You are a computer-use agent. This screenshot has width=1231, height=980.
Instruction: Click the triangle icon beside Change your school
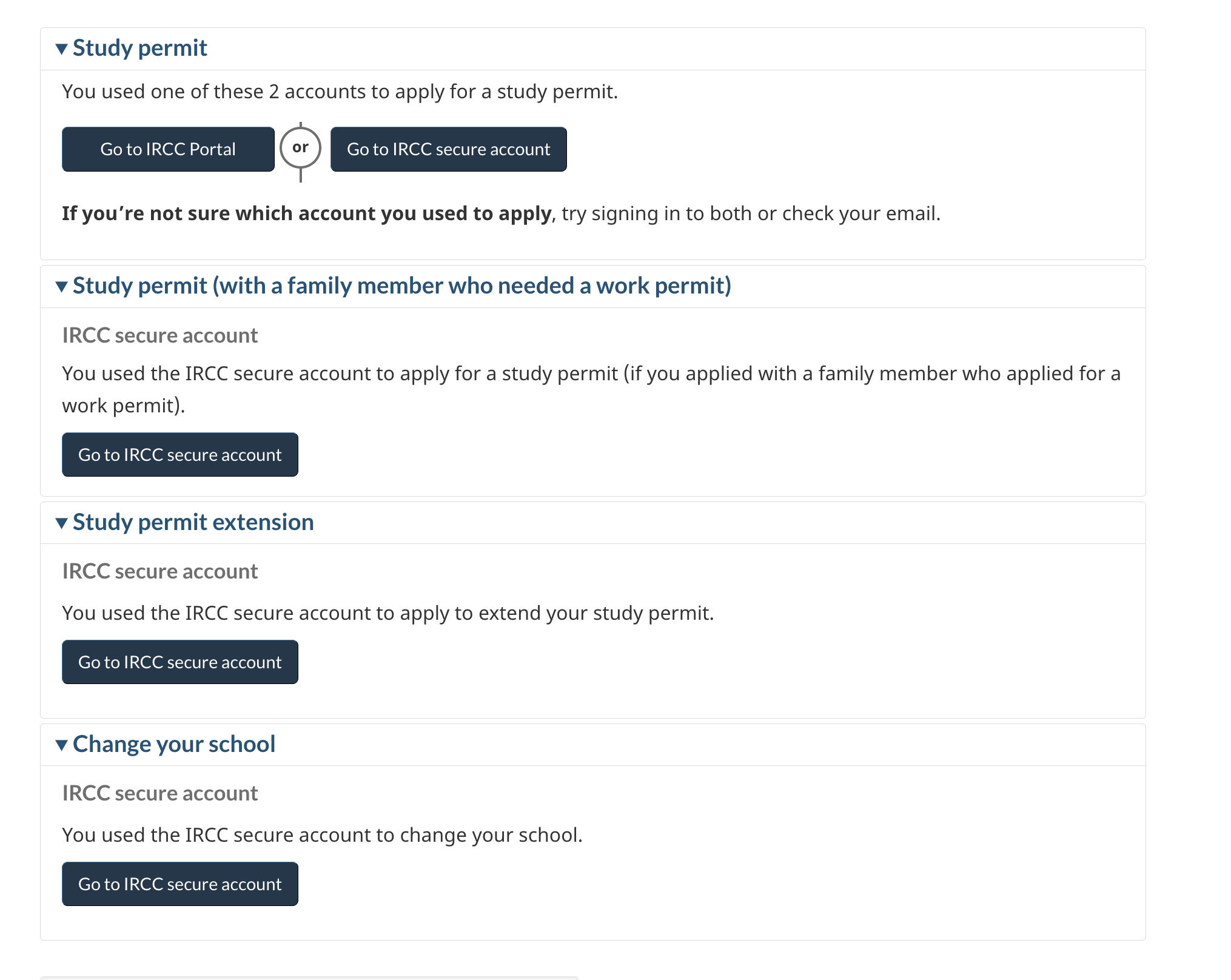(x=61, y=745)
